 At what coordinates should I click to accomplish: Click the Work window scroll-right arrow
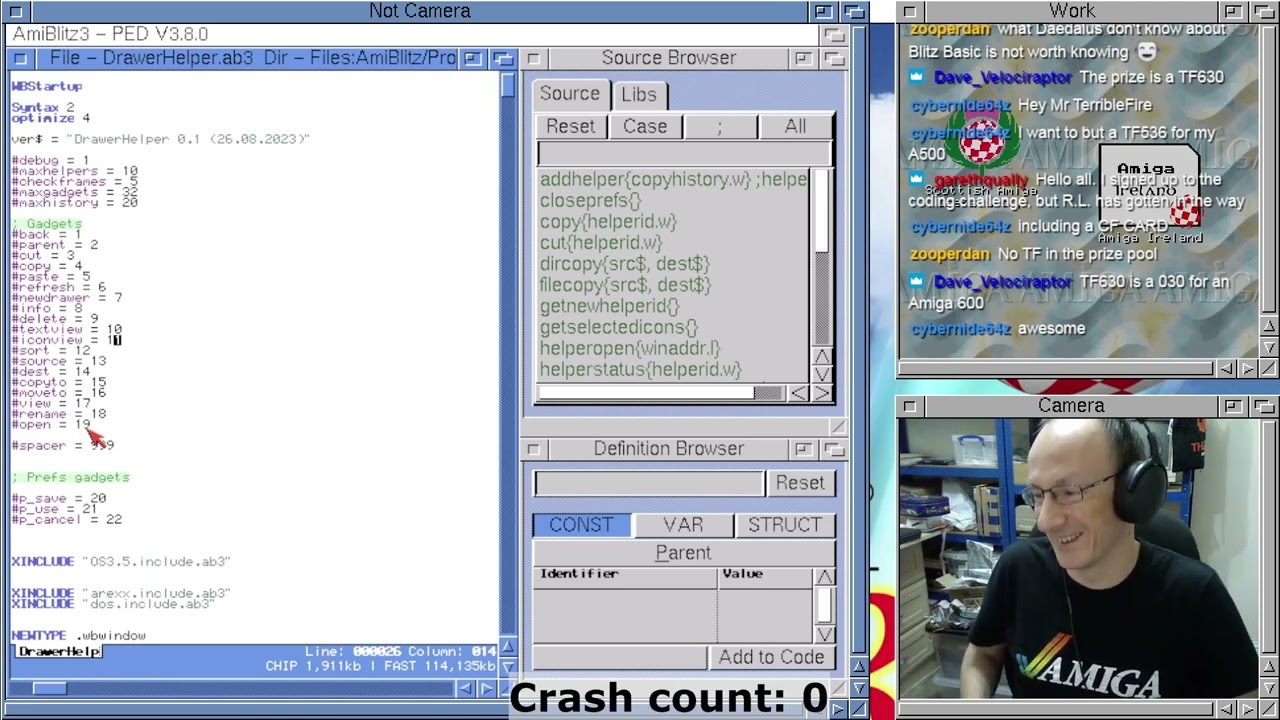pos(1248,369)
